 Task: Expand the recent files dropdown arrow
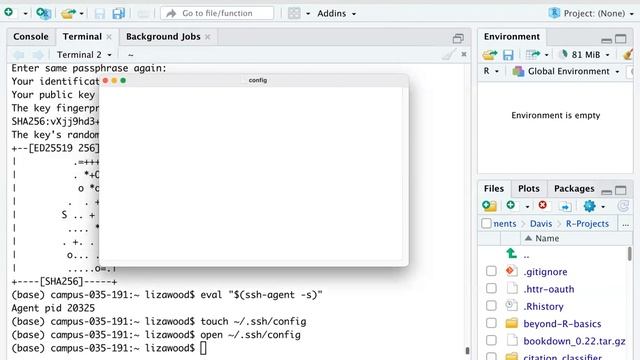(x=82, y=13)
